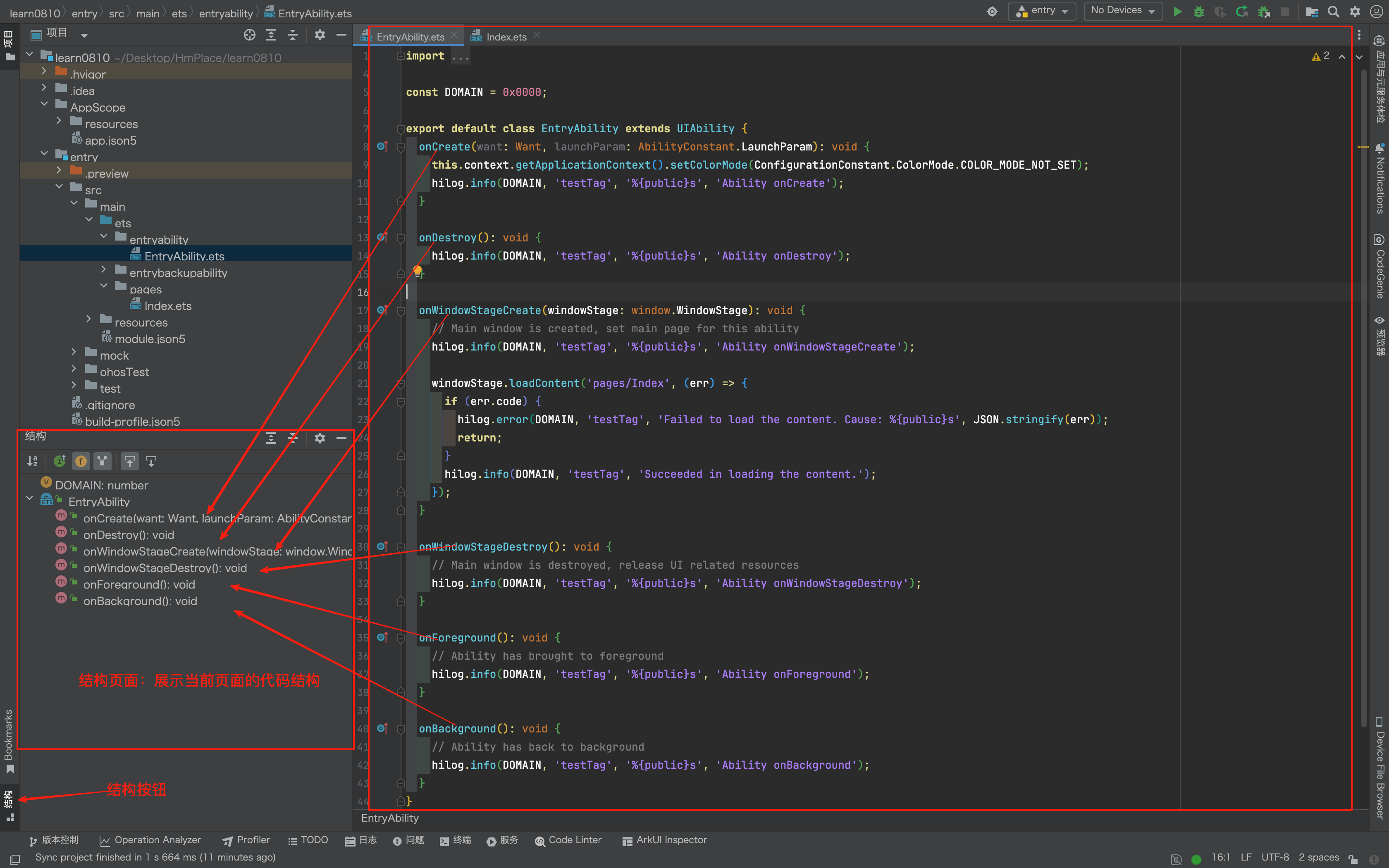Open the 应用与元服务体检 side panel
The image size is (1389, 868).
[x=1380, y=79]
